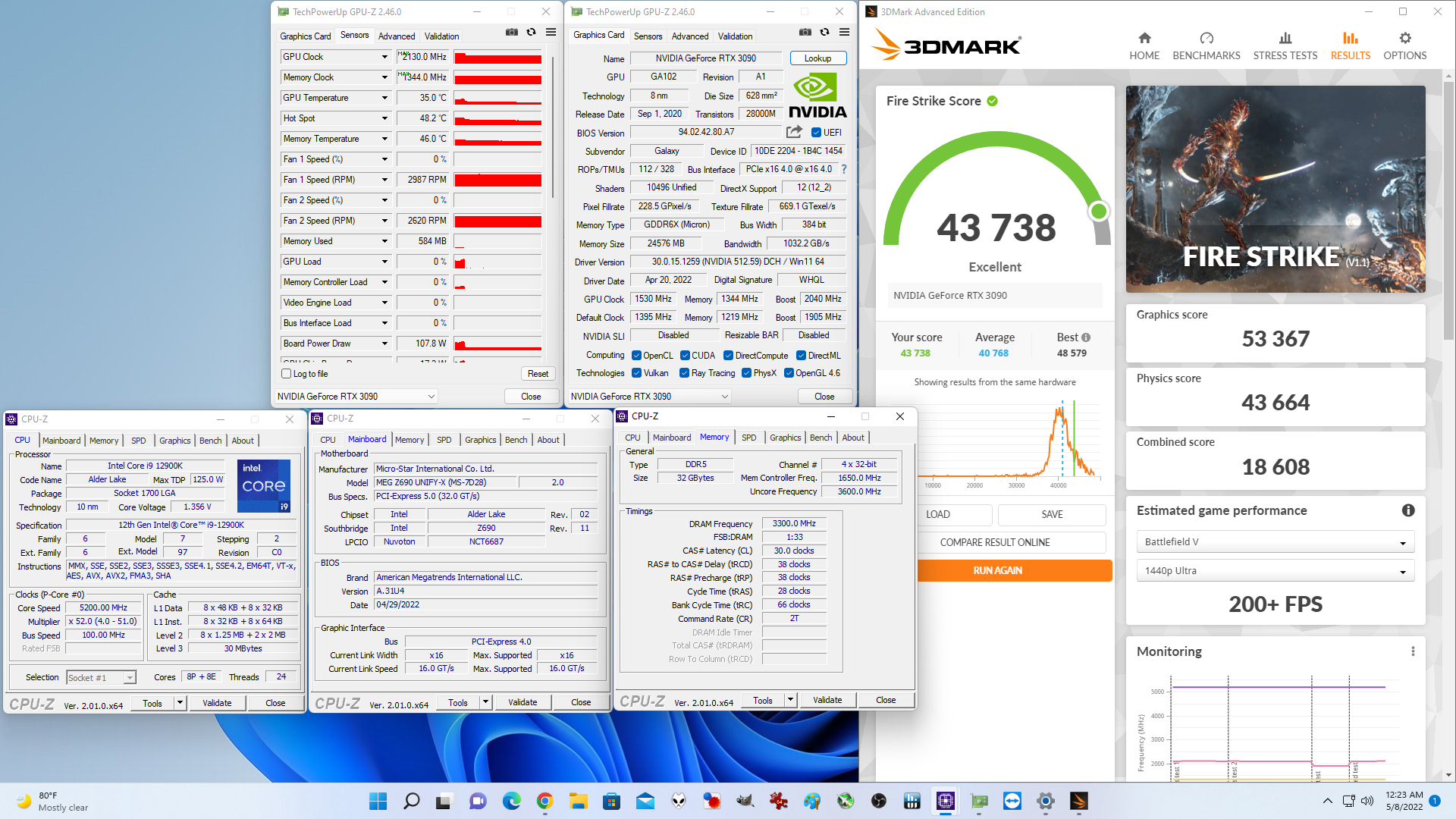Screen dimensions: 1456x819
Task: Click Fire Strike score gauge indicator
Action: click(x=1098, y=212)
